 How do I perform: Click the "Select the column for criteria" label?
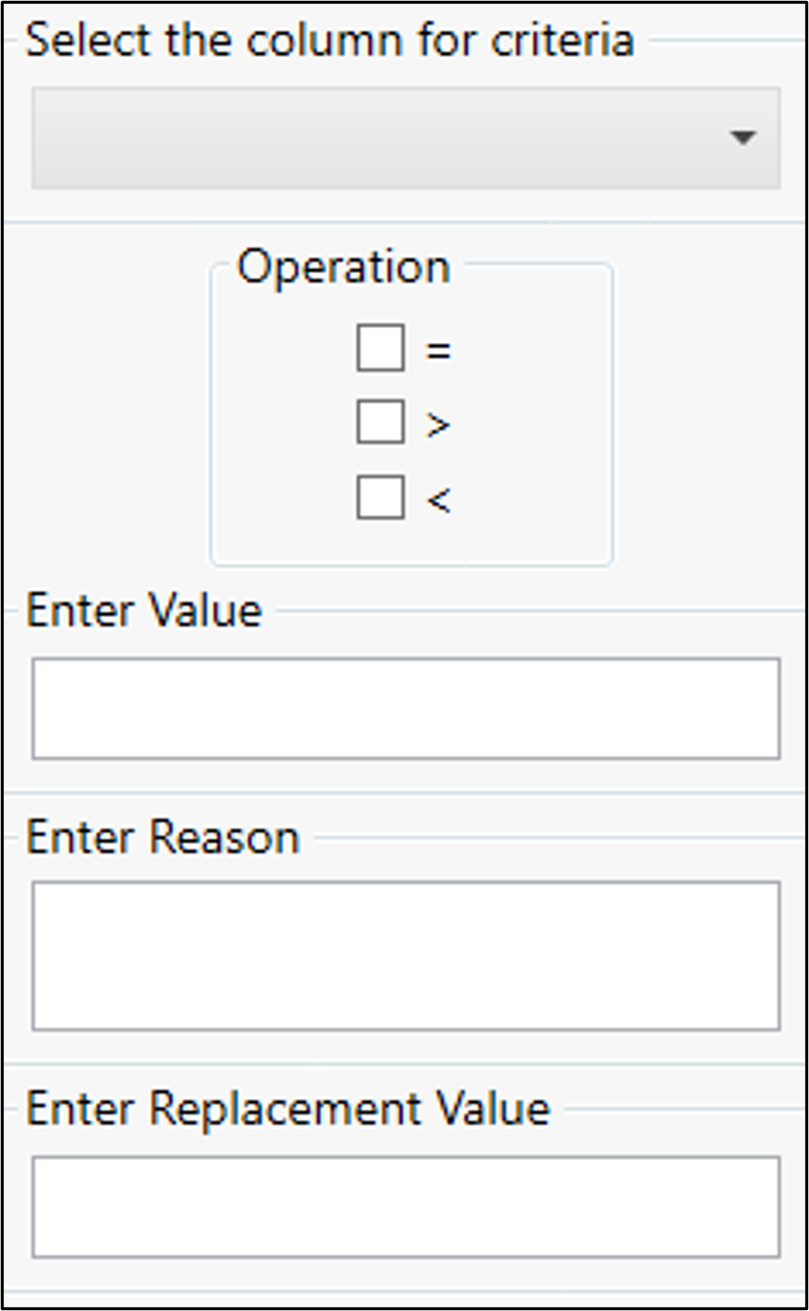point(329,40)
